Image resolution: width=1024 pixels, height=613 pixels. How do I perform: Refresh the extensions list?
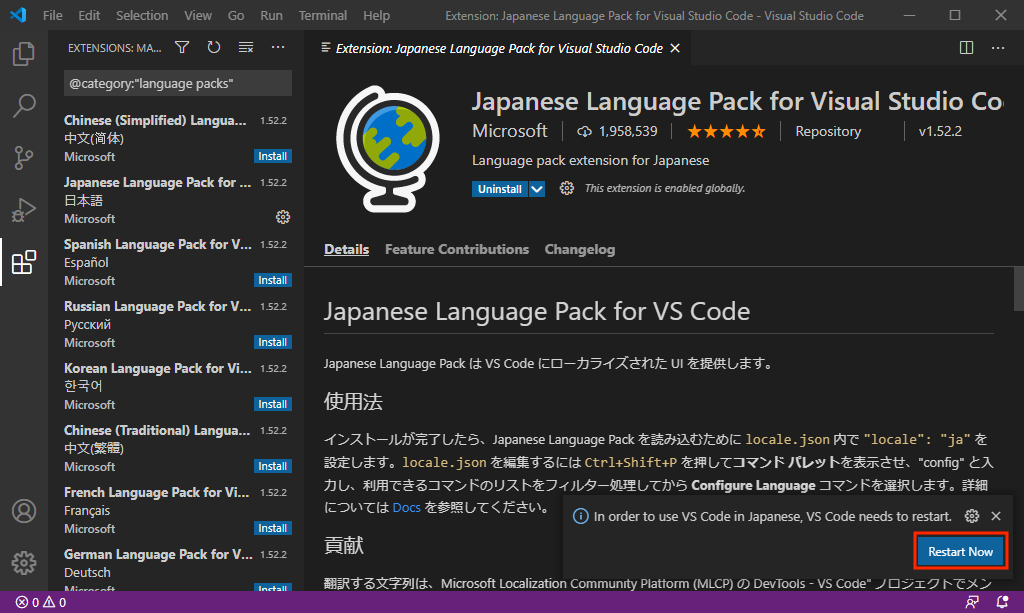click(214, 47)
